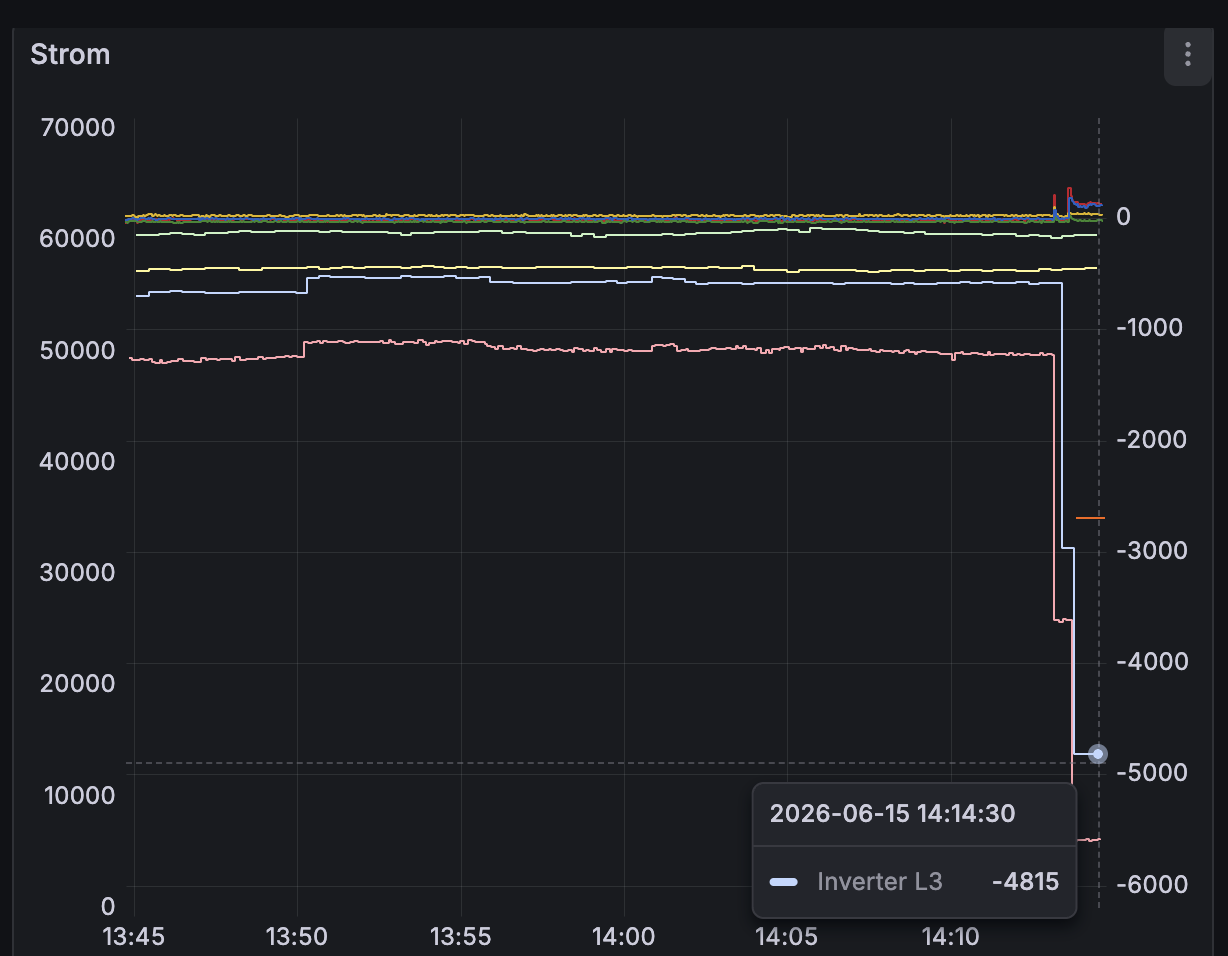The width and height of the screenshot is (1228, 956).
Task: Click the -4815 value in the tooltip
Action: 1025,882
